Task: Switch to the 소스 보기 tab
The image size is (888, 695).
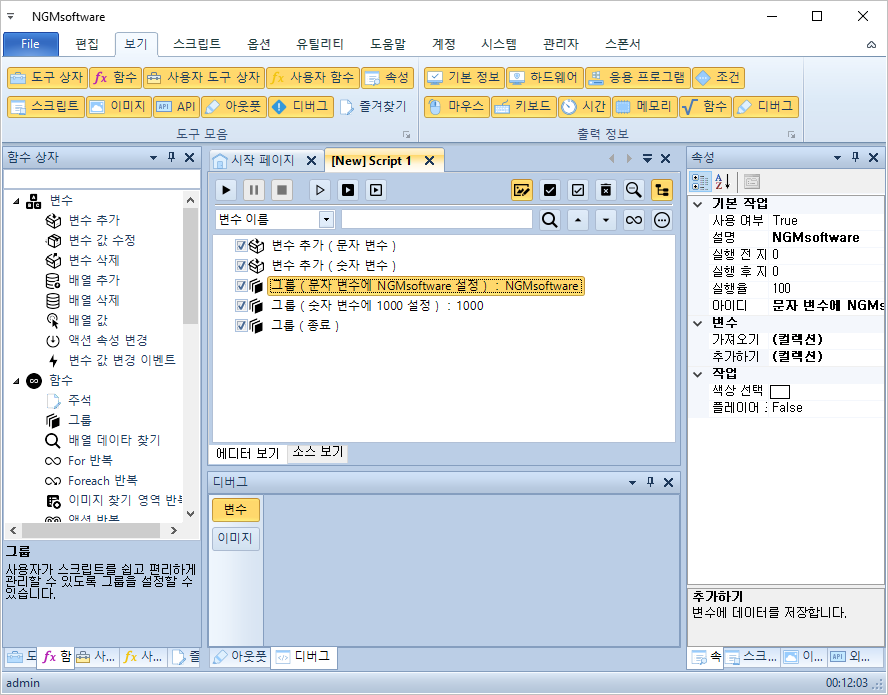Action: pyautogui.click(x=318, y=451)
